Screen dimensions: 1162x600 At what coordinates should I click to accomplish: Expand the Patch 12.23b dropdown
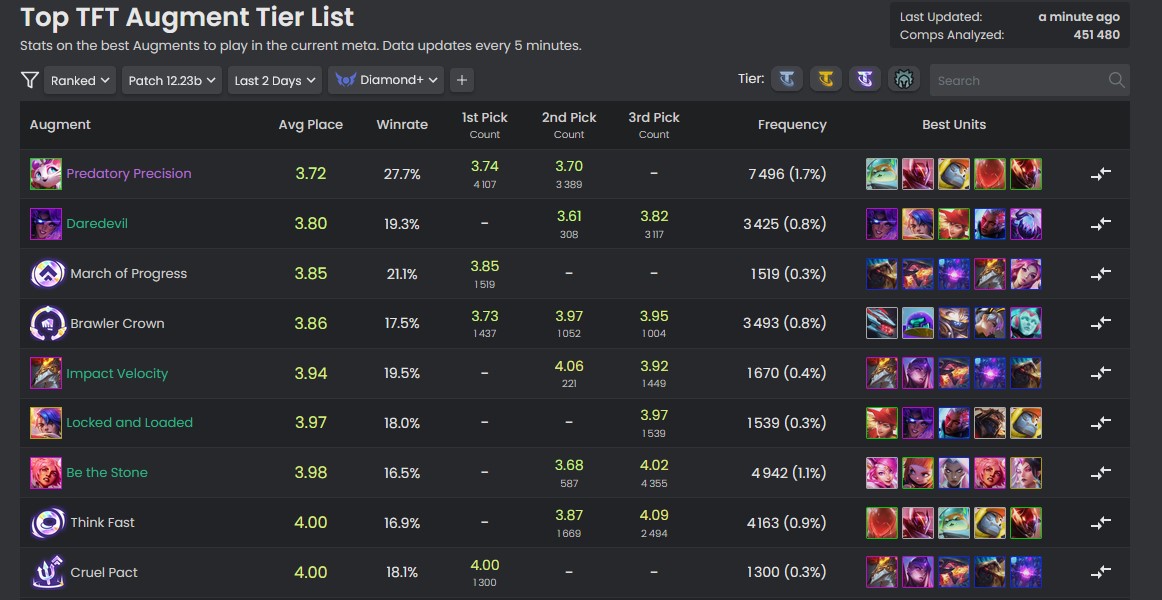[172, 81]
